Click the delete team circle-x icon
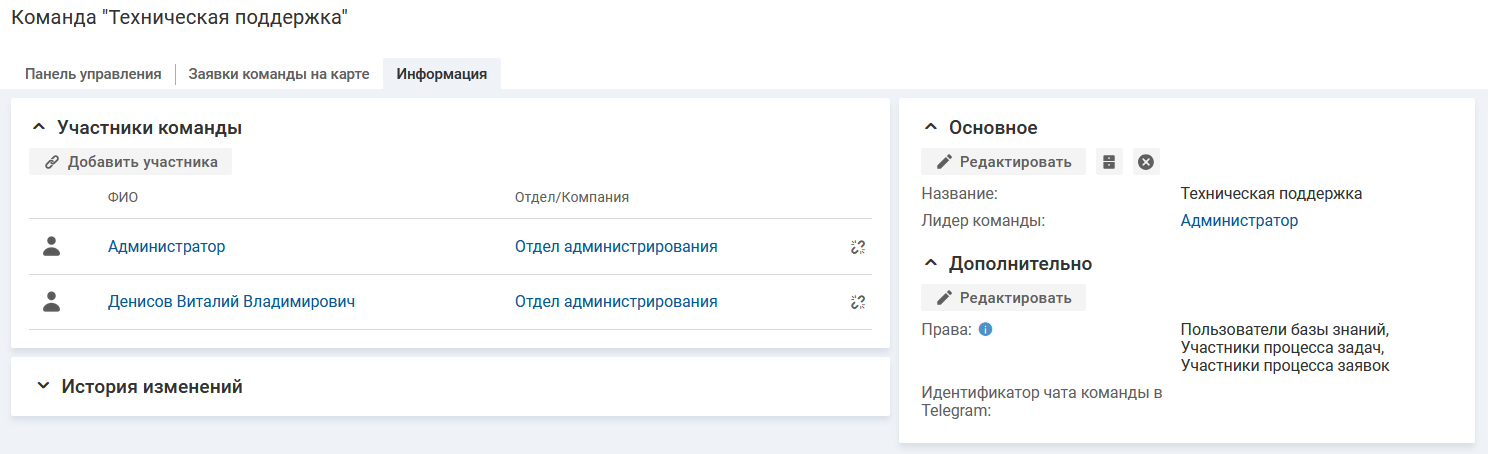Image resolution: width=1488 pixels, height=454 pixels. point(1146,162)
